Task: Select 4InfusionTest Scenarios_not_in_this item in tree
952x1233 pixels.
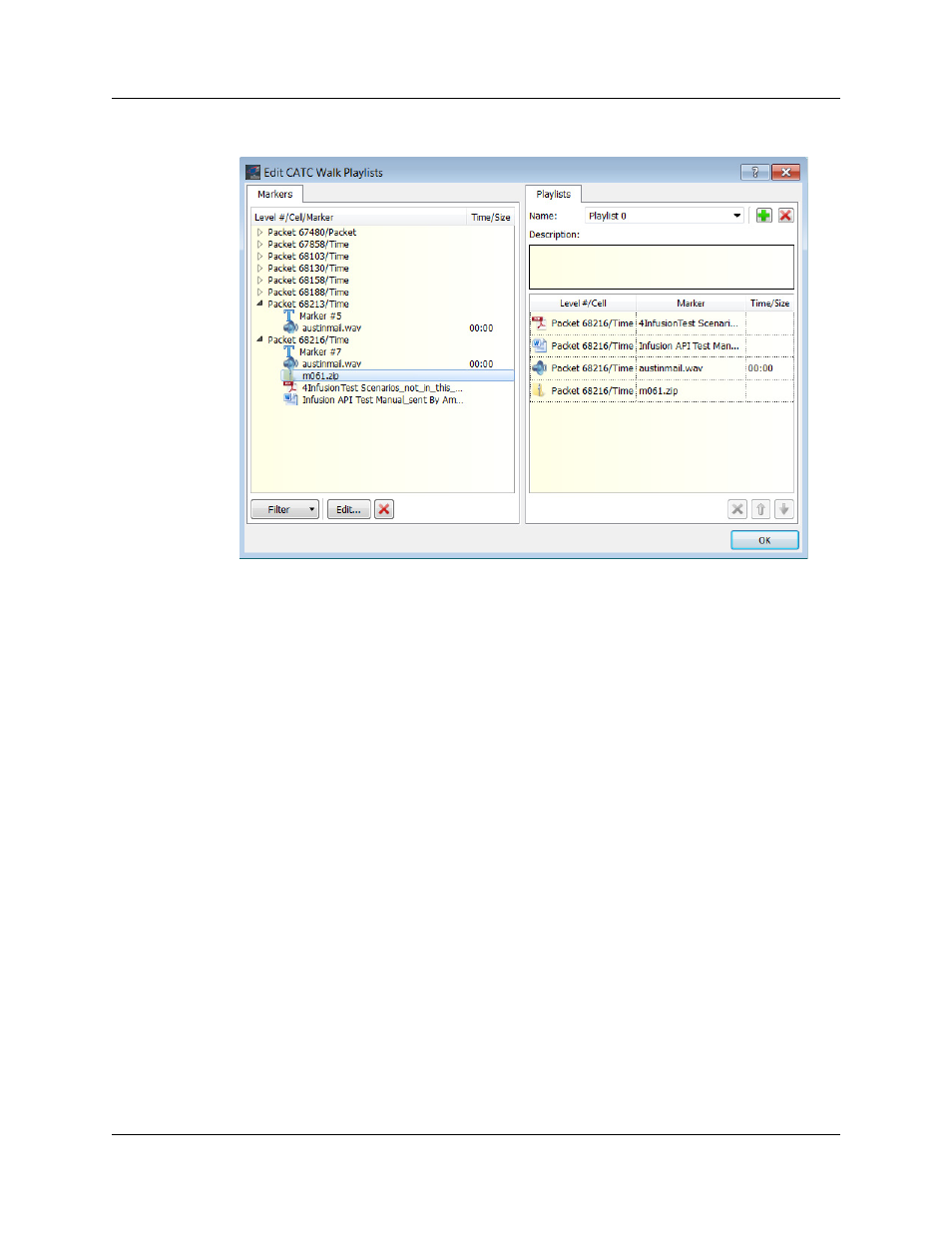Action: tap(382, 387)
